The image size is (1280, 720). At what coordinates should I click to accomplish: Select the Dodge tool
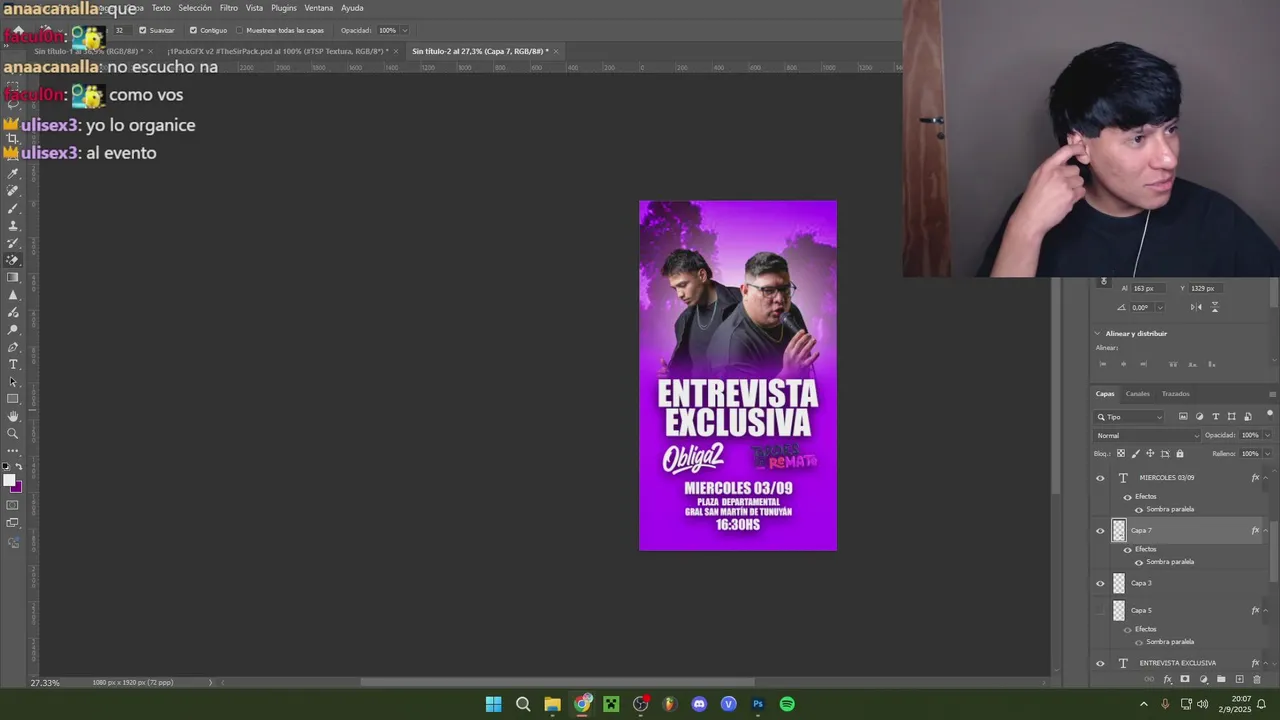pyautogui.click(x=13, y=330)
